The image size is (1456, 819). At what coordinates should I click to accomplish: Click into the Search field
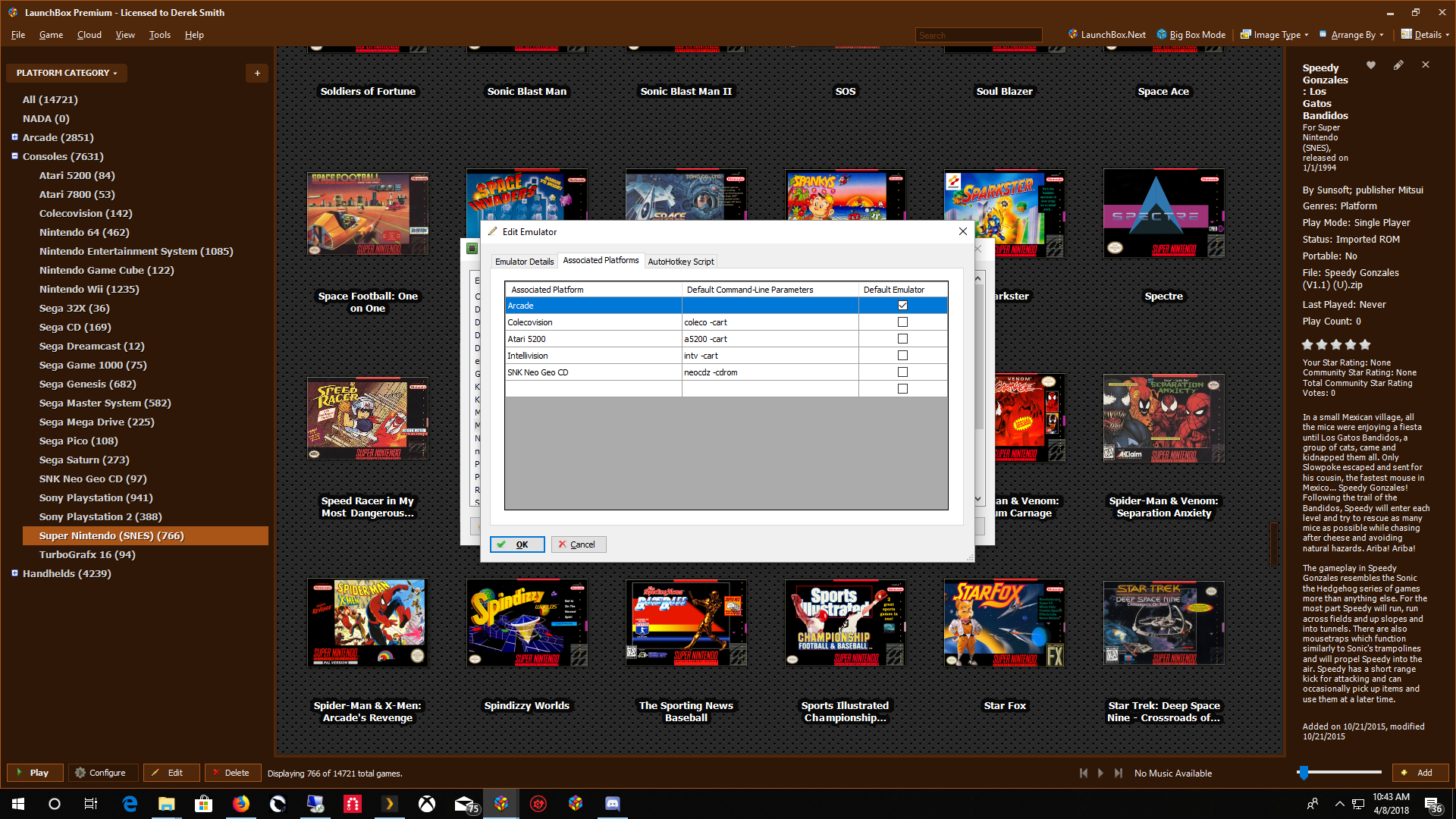coord(978,35)
